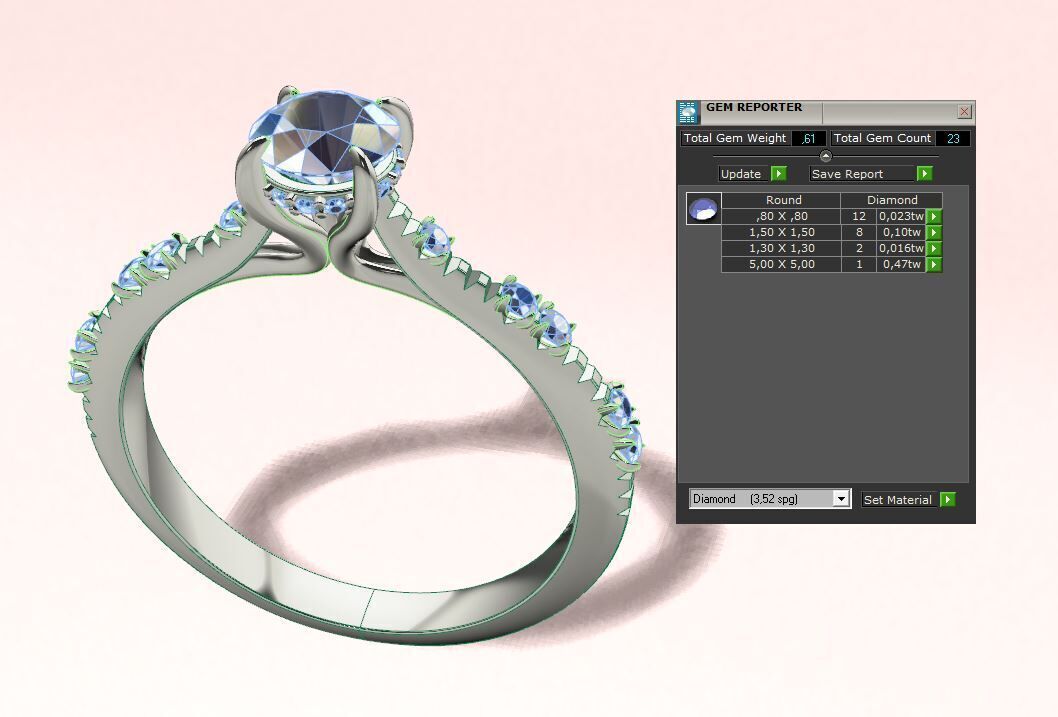Image resolution: width=1058 pixels, height=717 pixels.
Task: Open the Diamond (3,52 spg) material dropdown
Action: [x=770, y=499]
